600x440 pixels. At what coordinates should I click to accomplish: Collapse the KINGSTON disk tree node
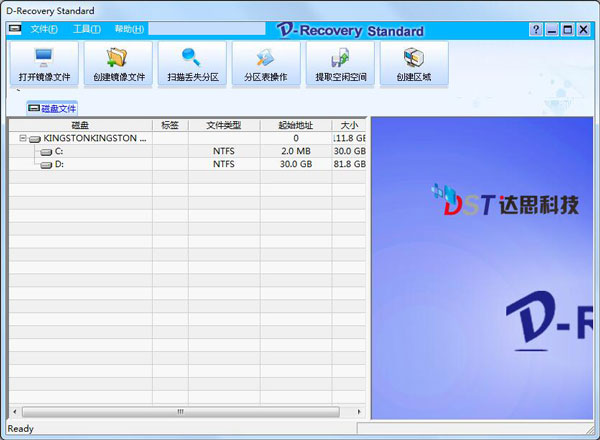(23, 138)
